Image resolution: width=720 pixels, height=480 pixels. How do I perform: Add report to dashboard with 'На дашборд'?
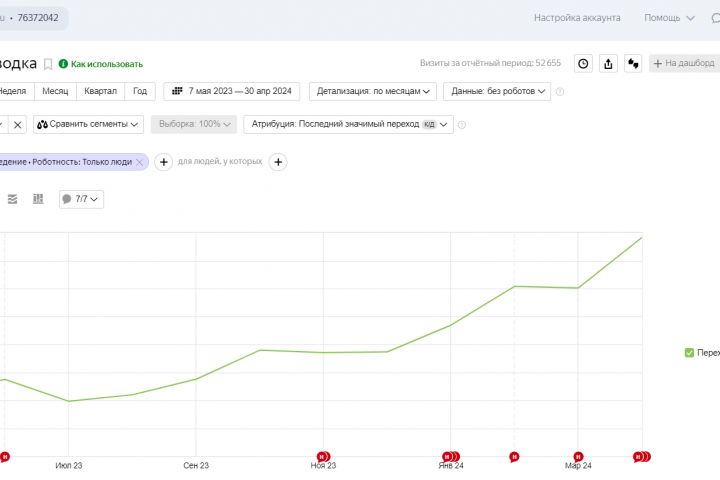pyautogui.click(x=684, y=63)
